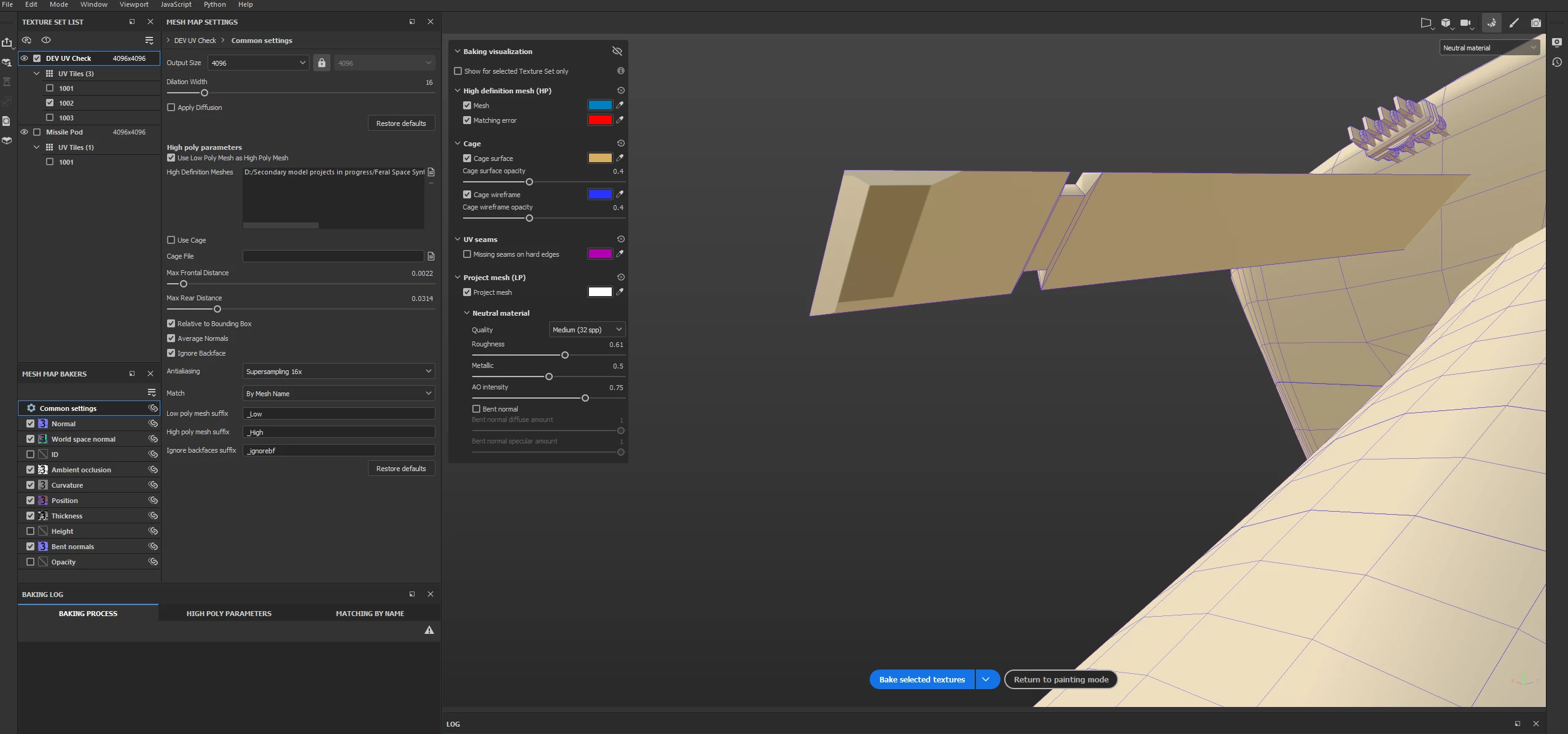Click the hide baking visualization eye-slash icon
The image size is (1568, 734).
coord(617,51)
